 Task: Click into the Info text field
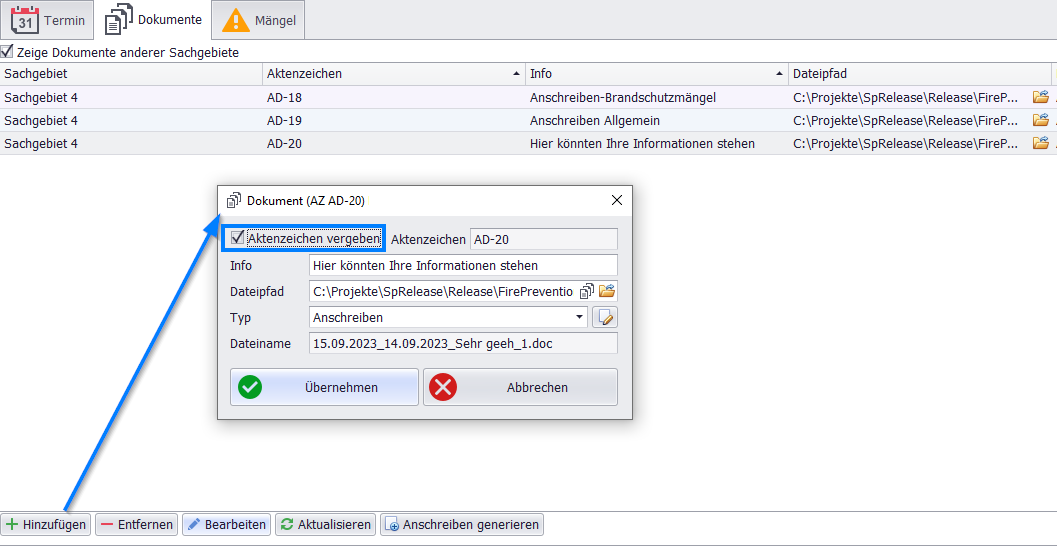[463, 266]
